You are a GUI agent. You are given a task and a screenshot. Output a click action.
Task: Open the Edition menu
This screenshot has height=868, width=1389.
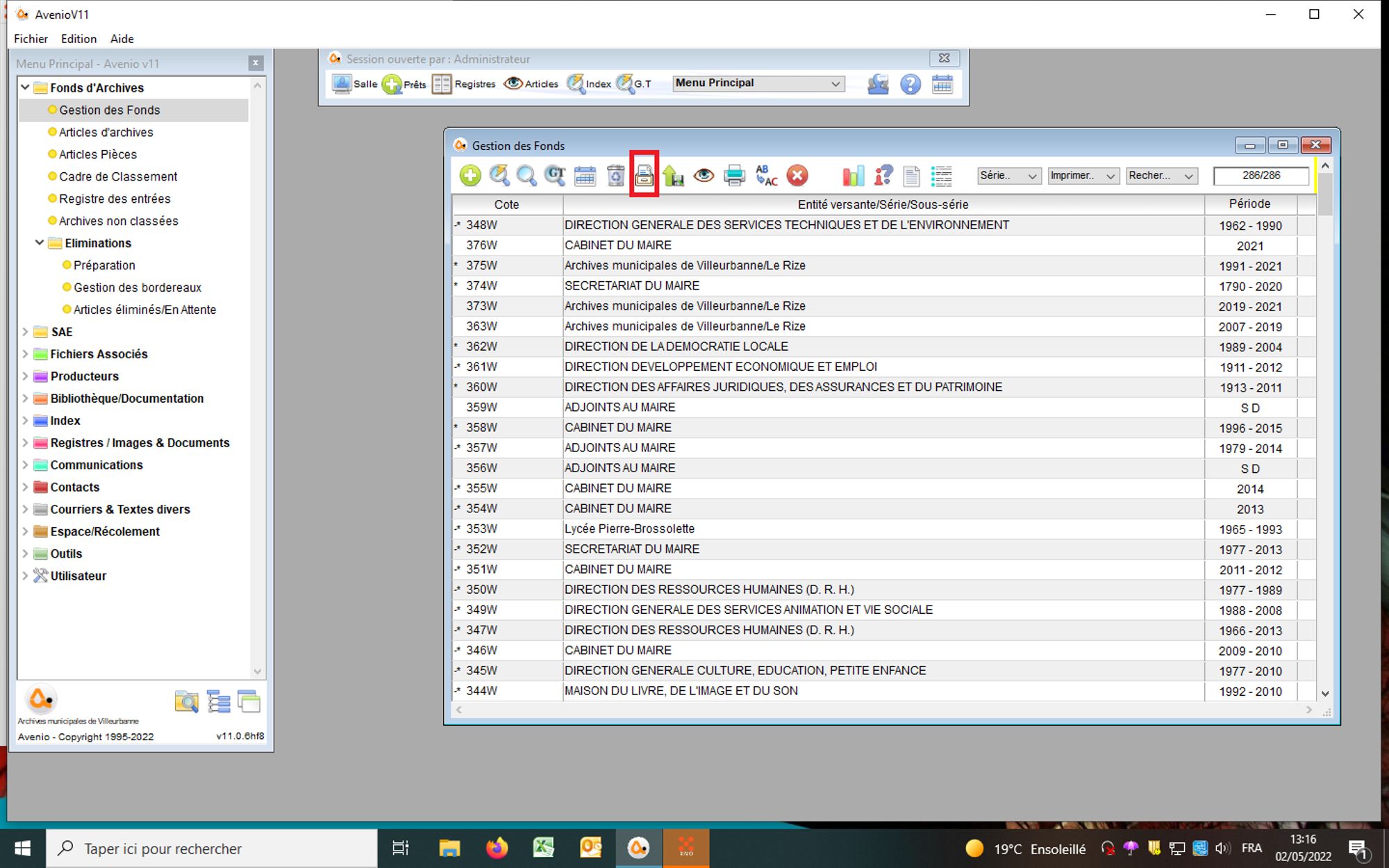pos(78,39)
